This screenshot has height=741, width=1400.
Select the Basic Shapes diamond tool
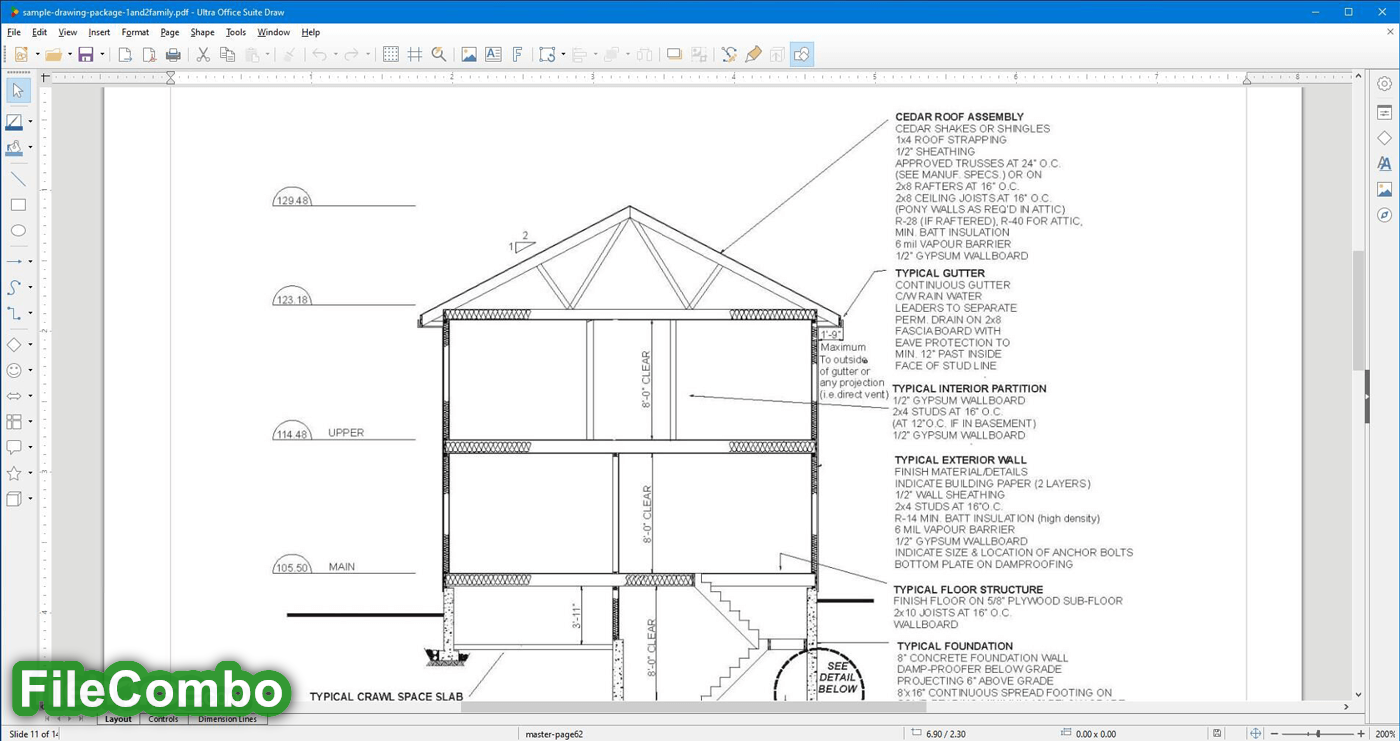pos(14,344)
